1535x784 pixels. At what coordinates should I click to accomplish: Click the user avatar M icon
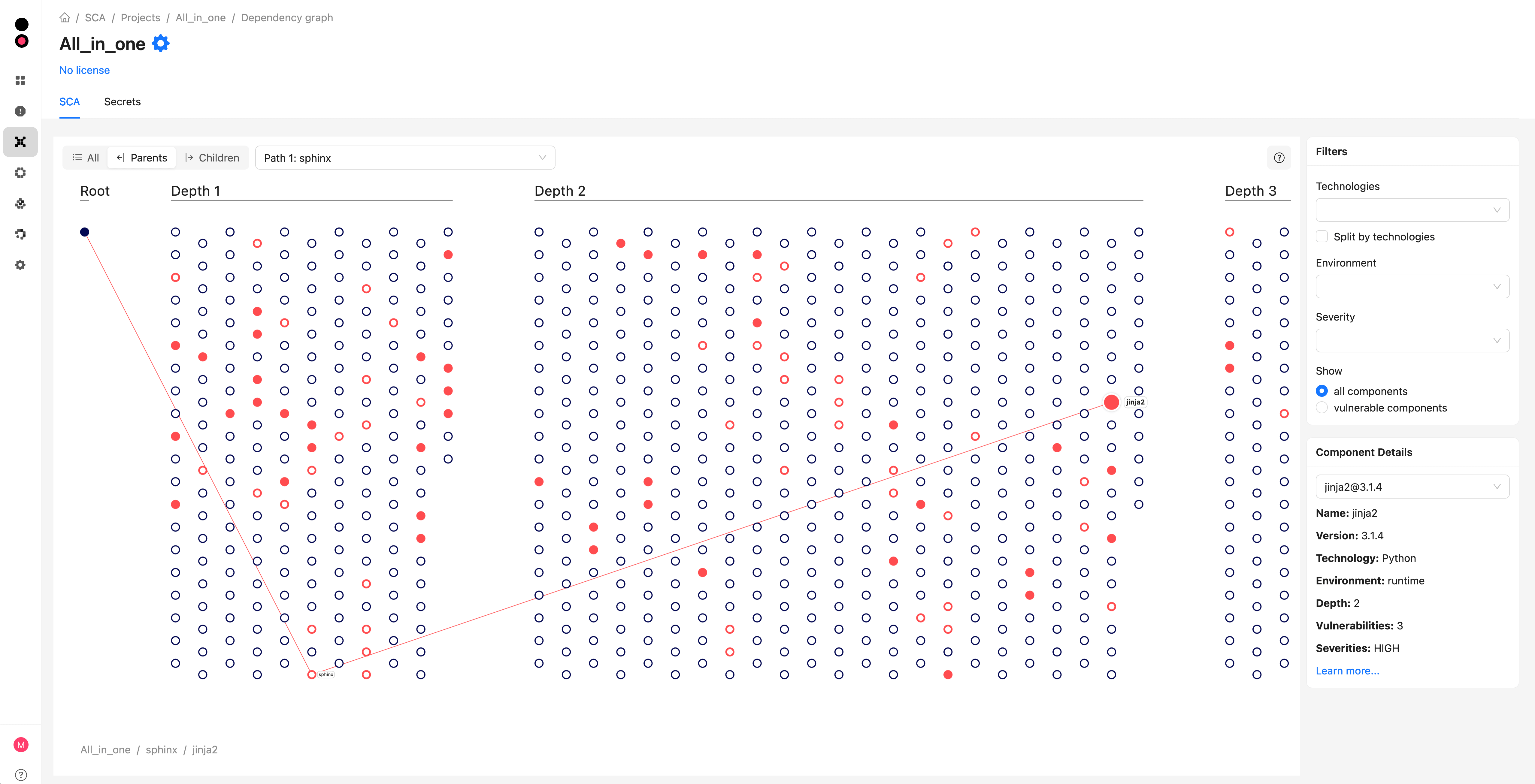[x=21, y=745]
